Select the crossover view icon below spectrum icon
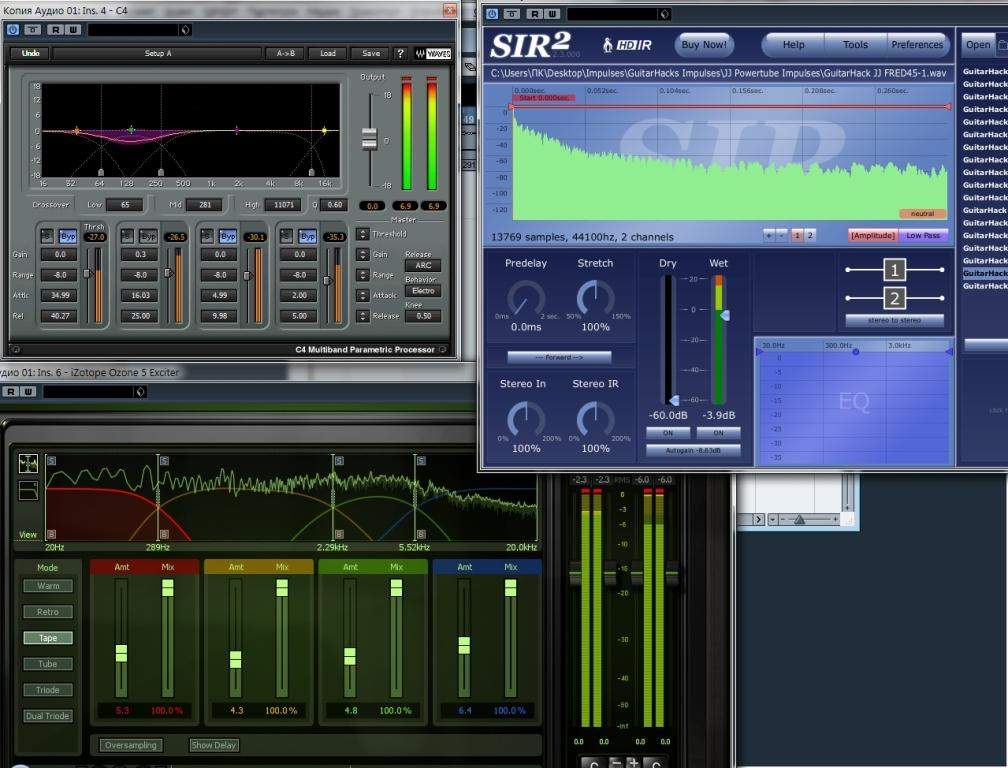1008x768 pixels. (28, 490)
